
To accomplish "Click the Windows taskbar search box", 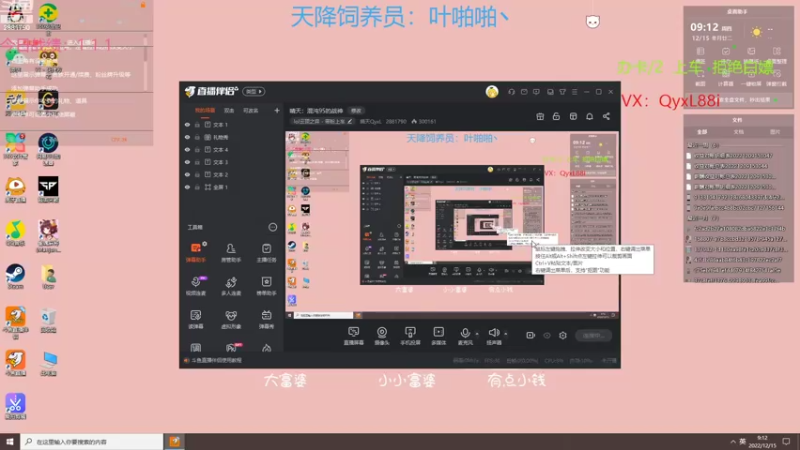I will [x=91, y=442].
